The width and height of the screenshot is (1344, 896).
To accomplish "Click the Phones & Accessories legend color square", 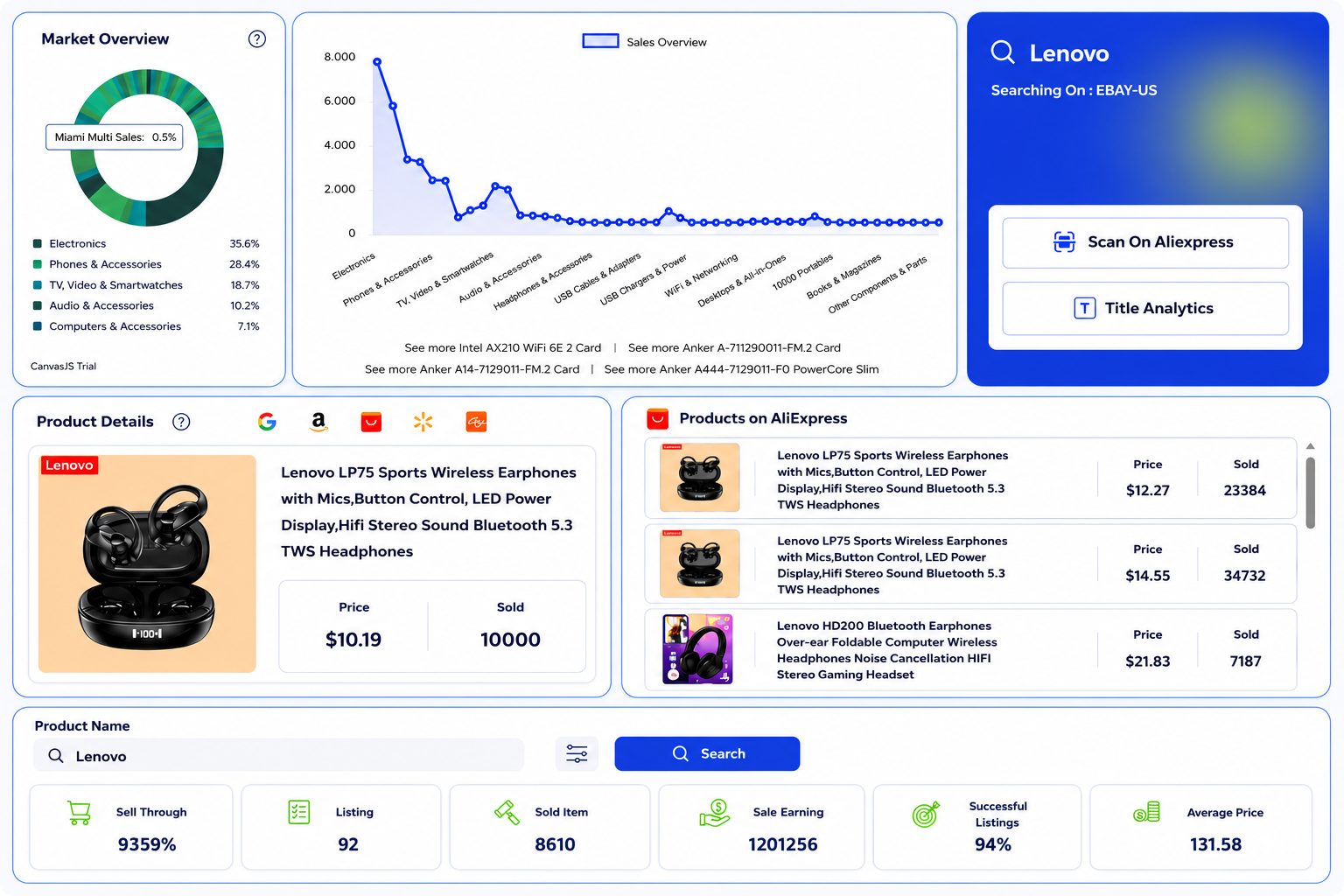I will pyautogui.click(x=38, y=264).
